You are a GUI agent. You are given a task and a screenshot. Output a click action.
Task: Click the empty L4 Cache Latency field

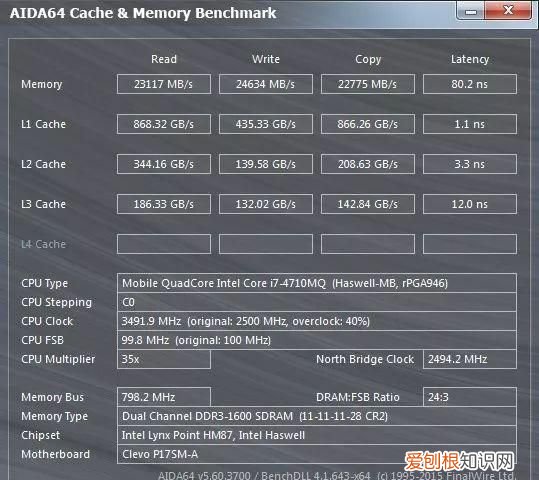[x=470, y=244]
